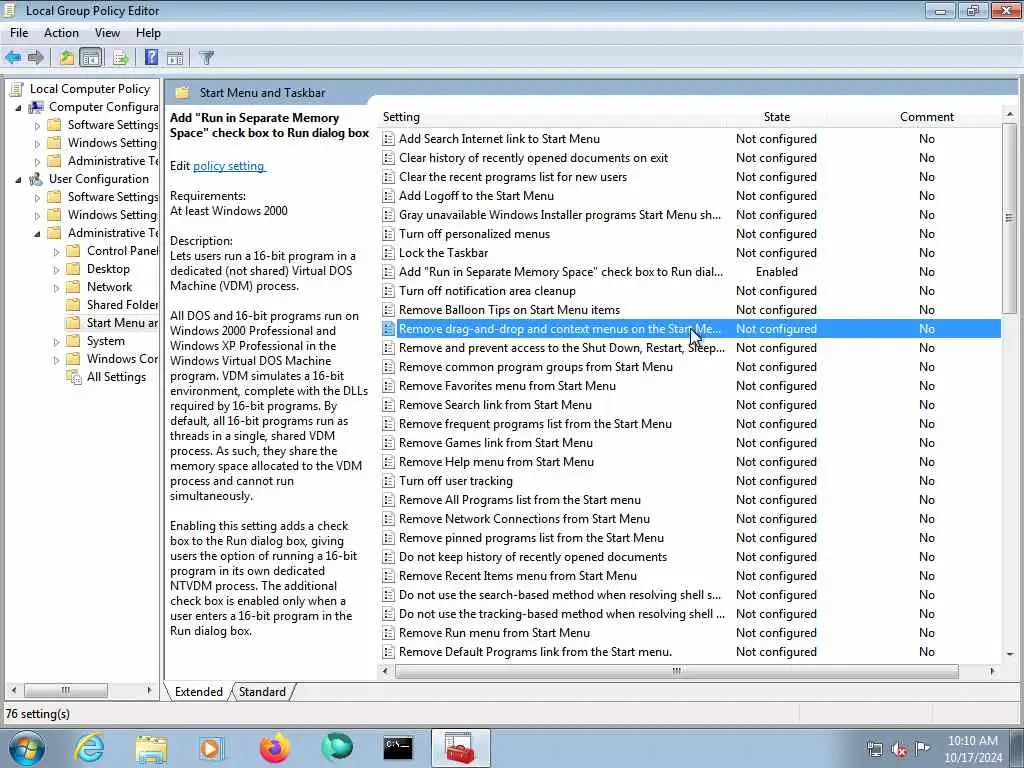The width and height of the screenshot is (1024, 768).
Task: Click the Export List toolbar icon
Action: coord(120,57)
